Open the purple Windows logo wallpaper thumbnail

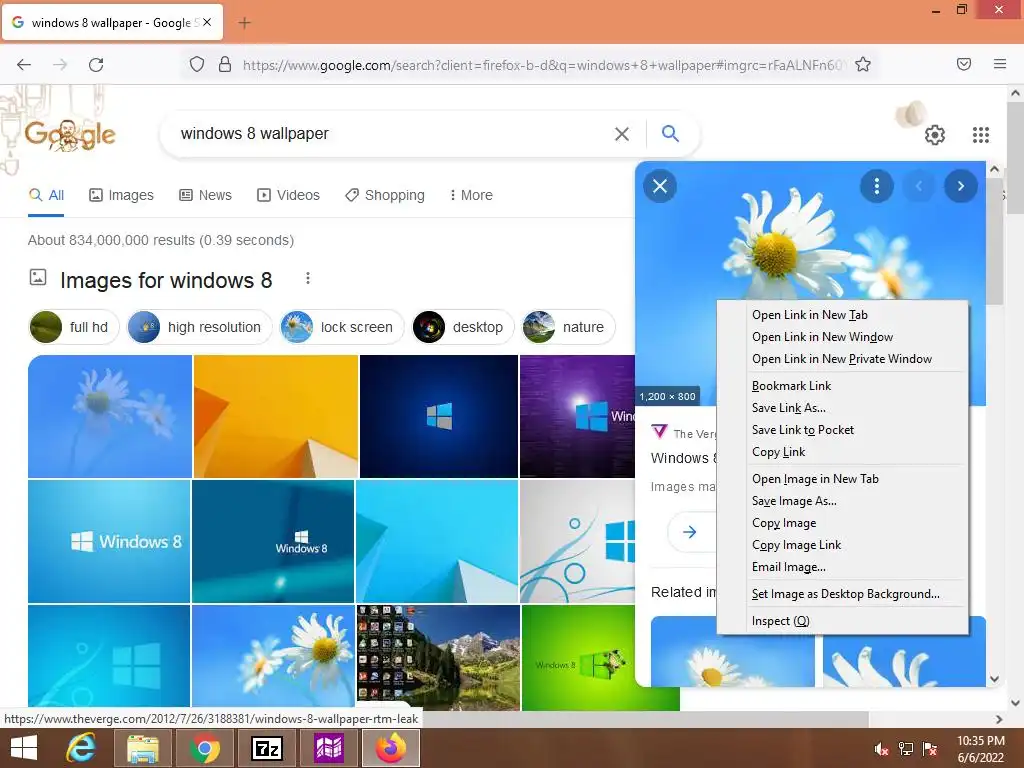(x=577, y=416)
